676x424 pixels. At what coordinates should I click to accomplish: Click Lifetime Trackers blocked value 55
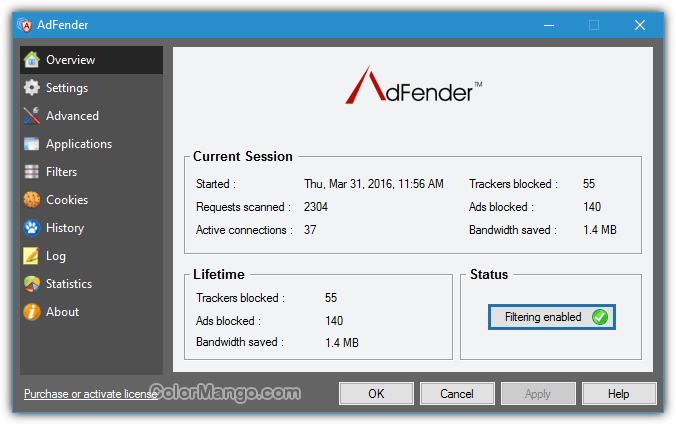pos(331,298)
